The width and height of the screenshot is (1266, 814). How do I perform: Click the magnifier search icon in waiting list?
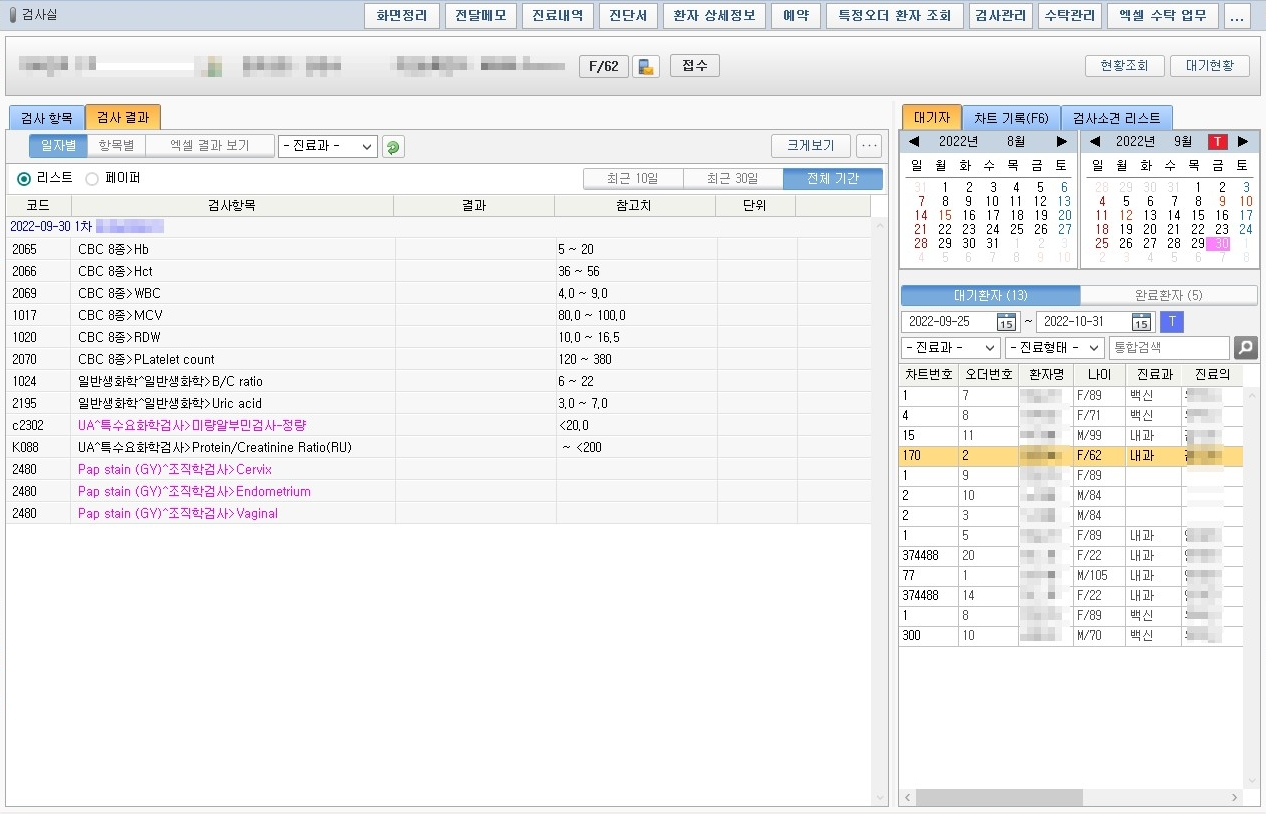click(x=1245, y=348)
